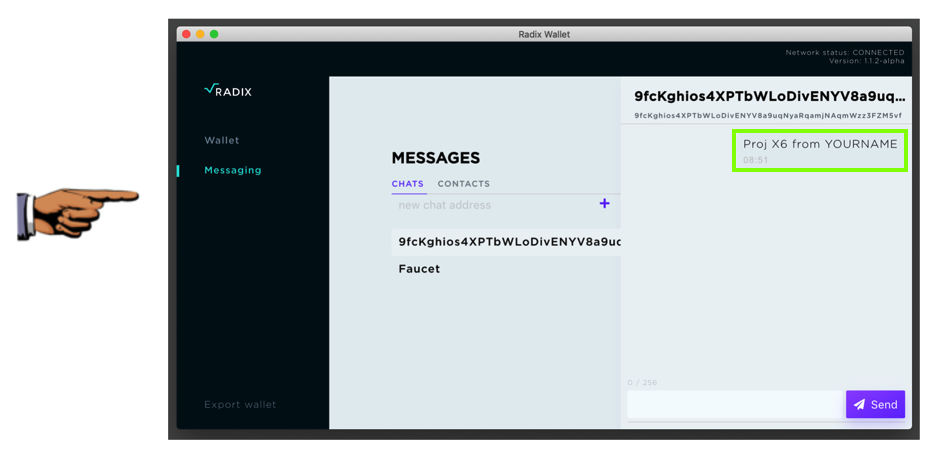The image size is (933, 462).
Task: Click Network status: CONNECTED text
Action: tap(845, 52)
